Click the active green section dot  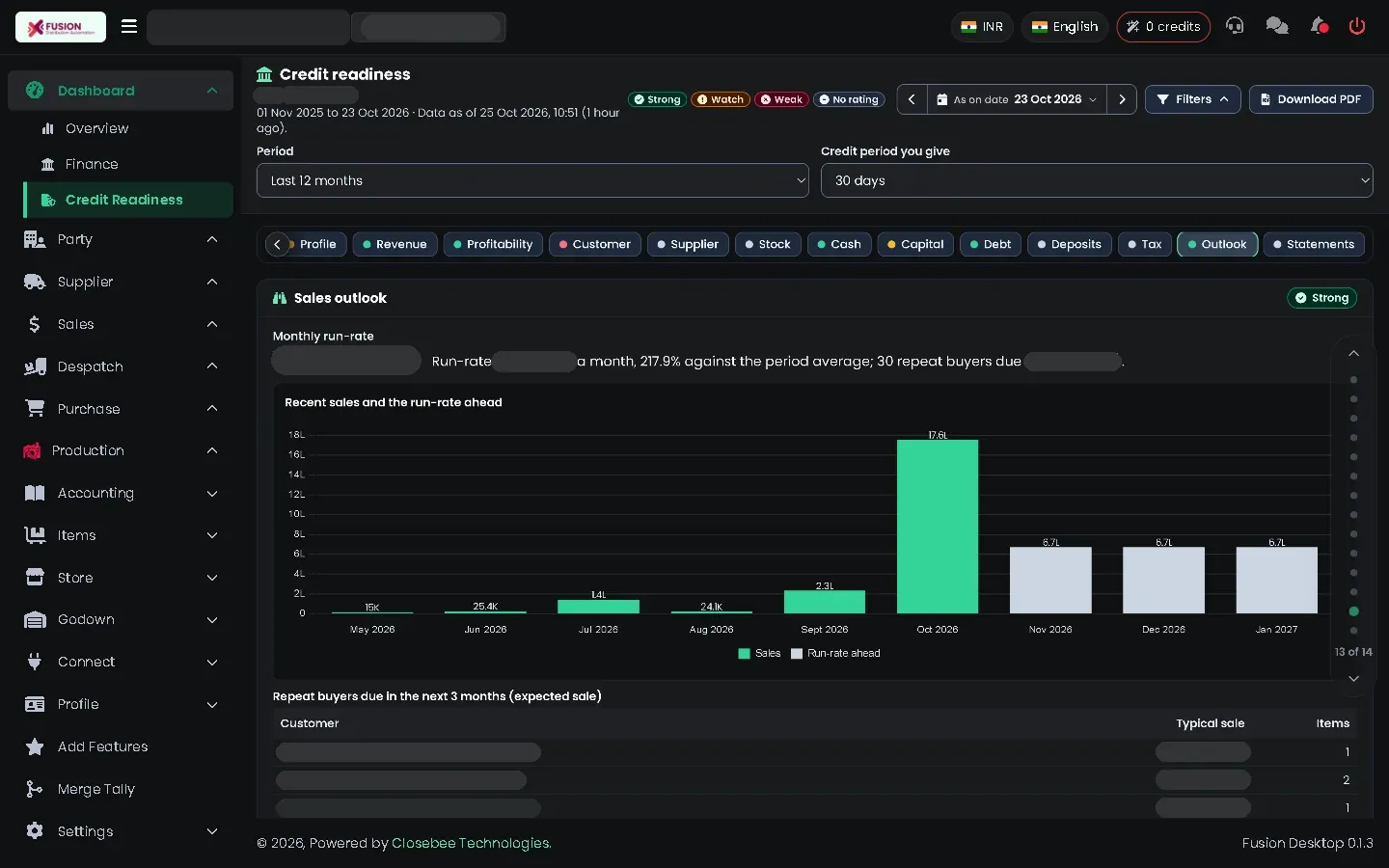1353,611
